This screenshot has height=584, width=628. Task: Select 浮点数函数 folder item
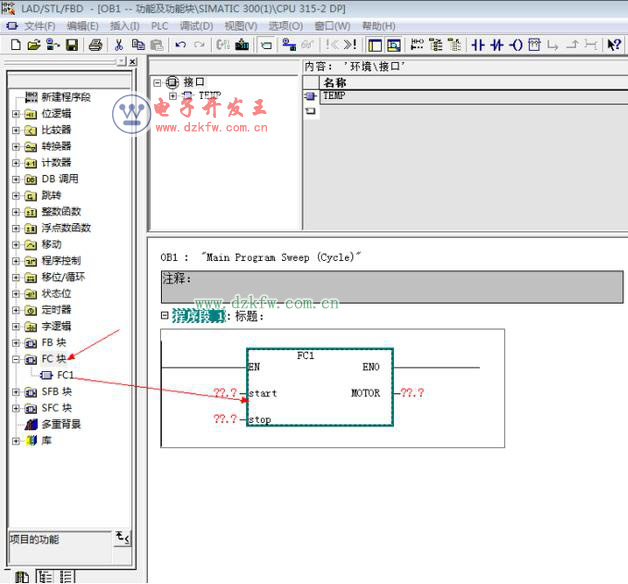coord(66,228)
